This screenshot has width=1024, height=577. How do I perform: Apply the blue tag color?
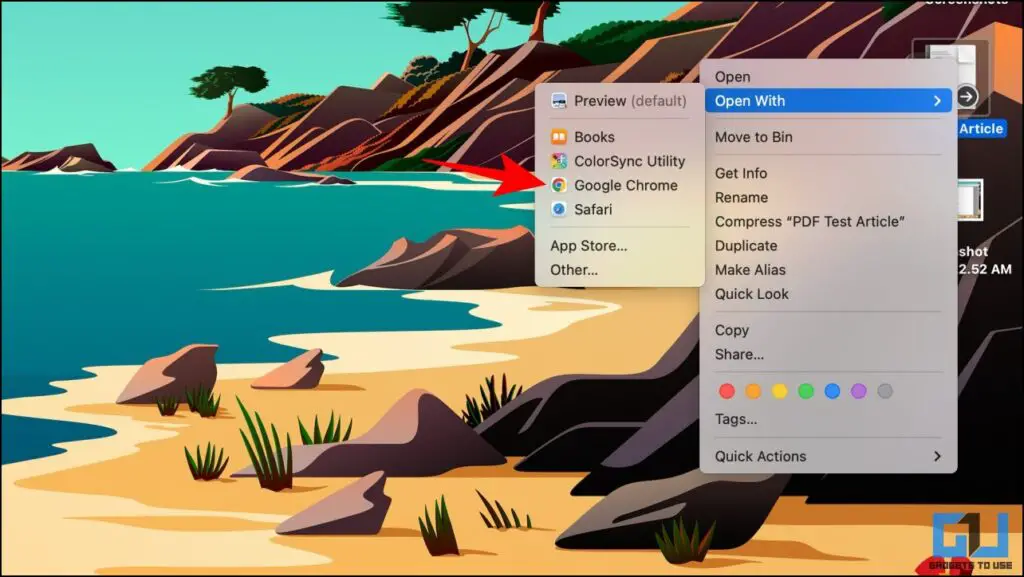click(832, 391)
